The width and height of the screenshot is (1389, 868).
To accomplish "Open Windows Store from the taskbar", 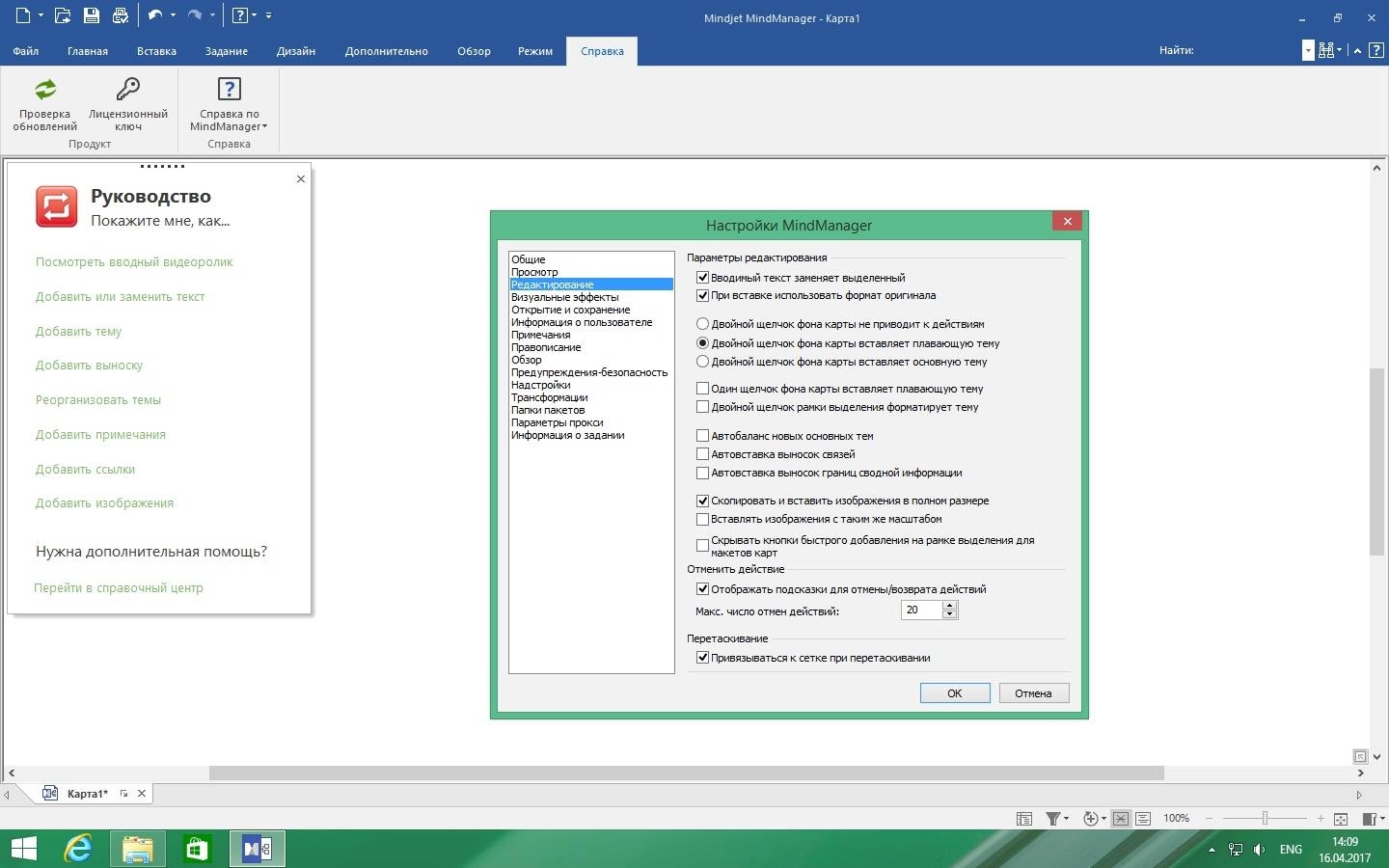I will [198, 849].
